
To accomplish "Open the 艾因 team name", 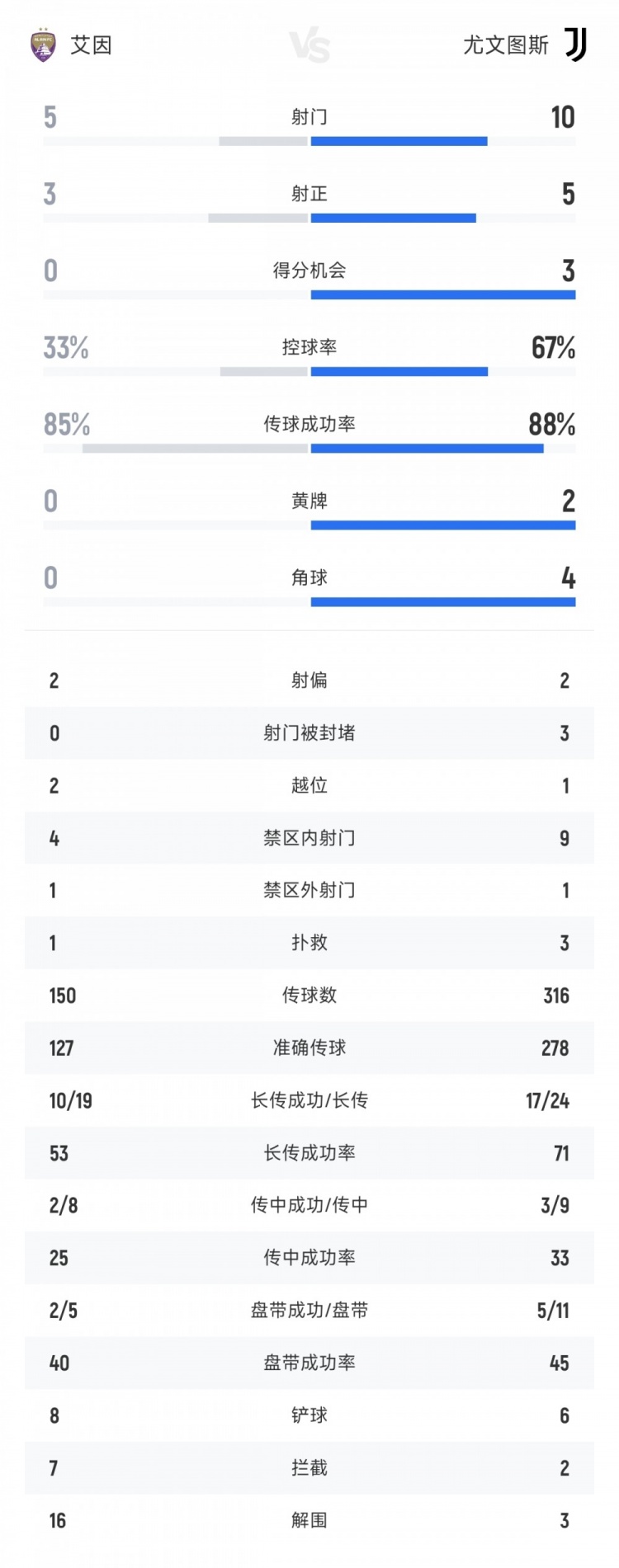I will (91, 45).
